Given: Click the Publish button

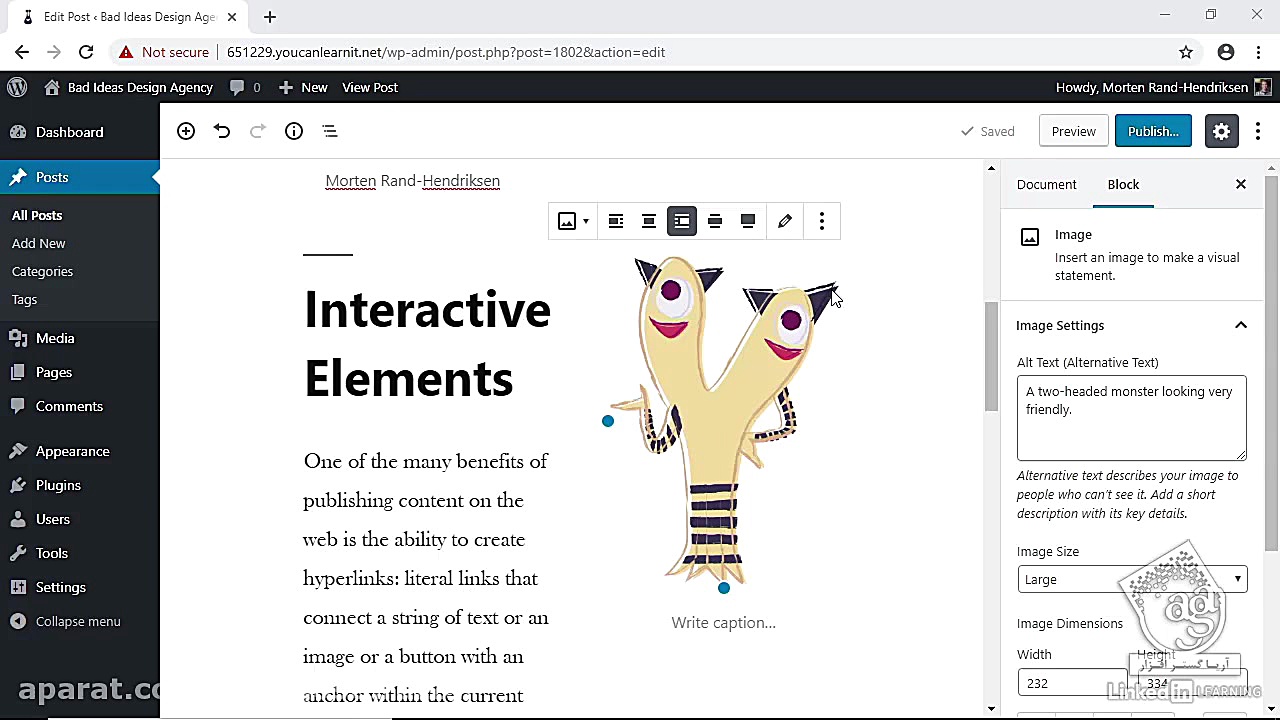Looking at the screenshot, I should coord(1152,131).
